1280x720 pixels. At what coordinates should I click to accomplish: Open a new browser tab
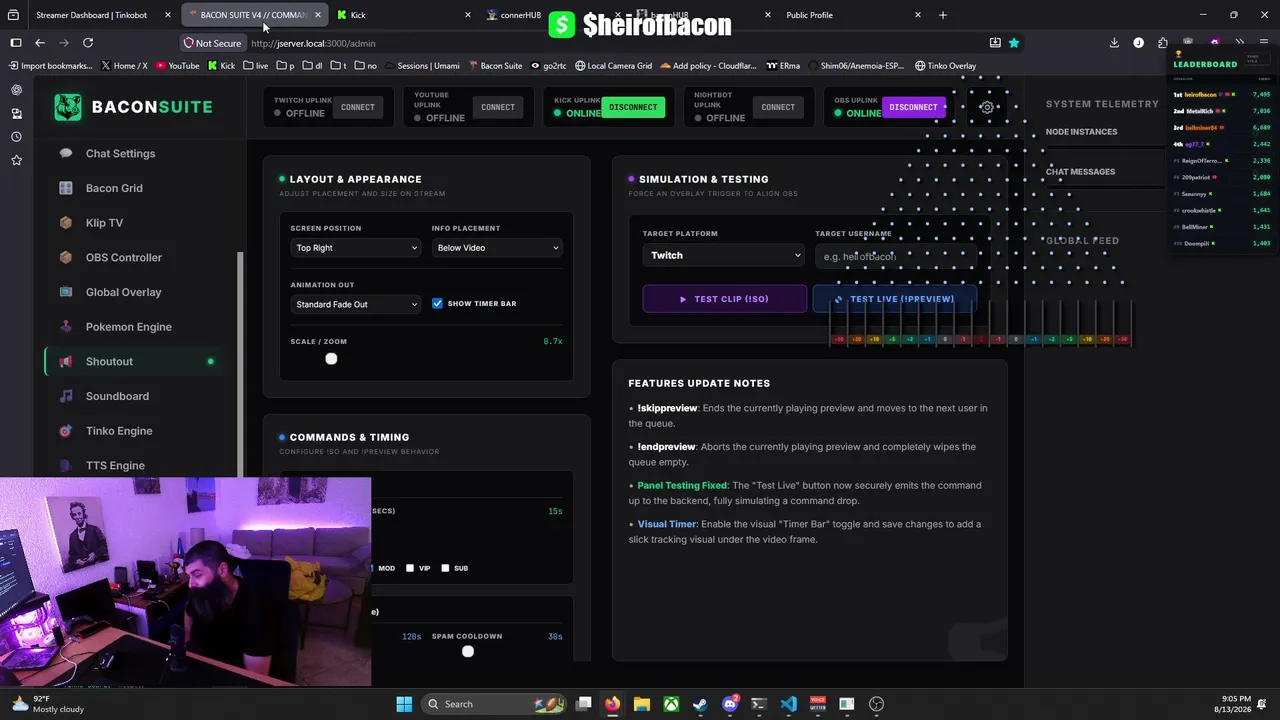pyautogui.click(x=943, y=15)
